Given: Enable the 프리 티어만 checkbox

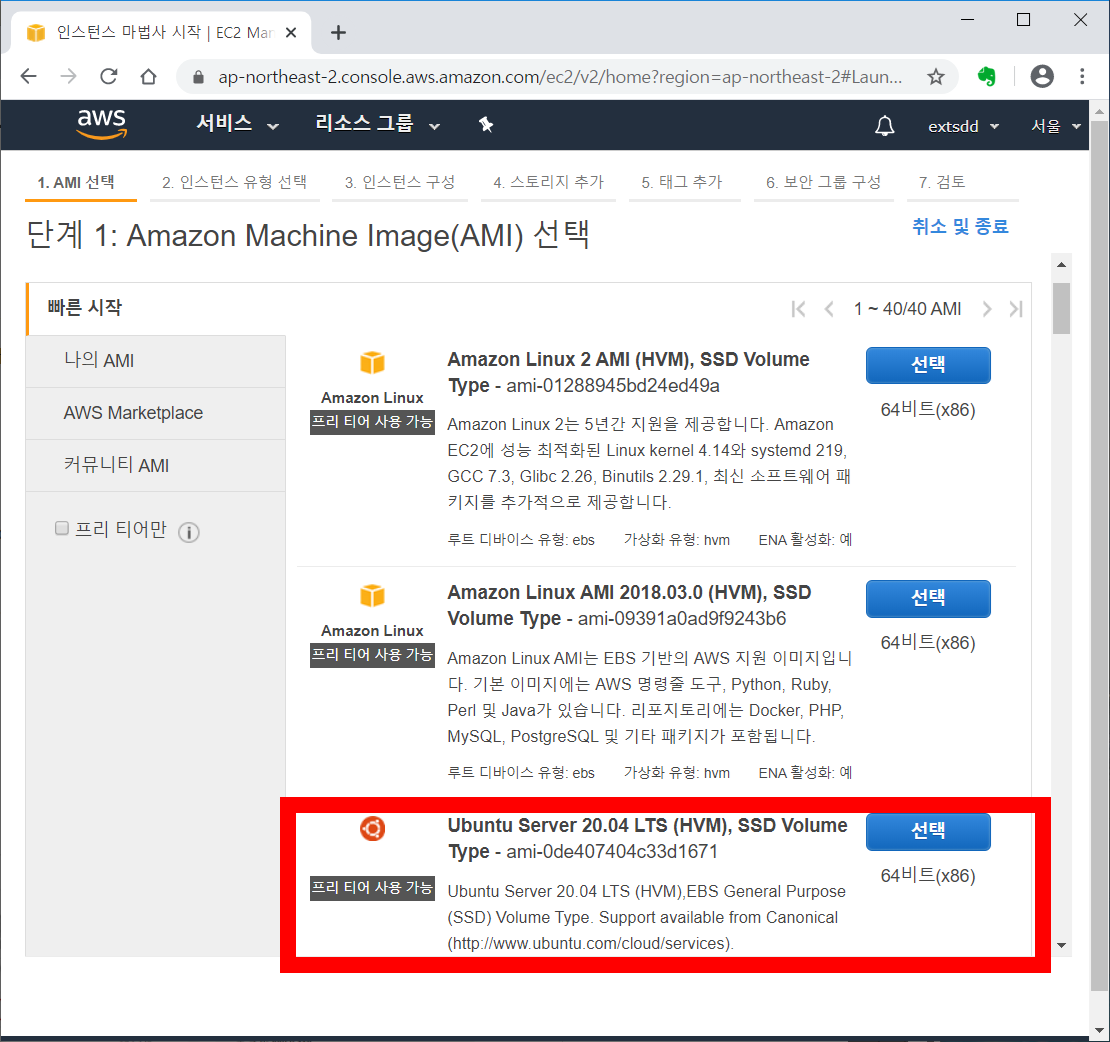Looking at the screenshot, I should pyautogui.click(x=62, y=528).
